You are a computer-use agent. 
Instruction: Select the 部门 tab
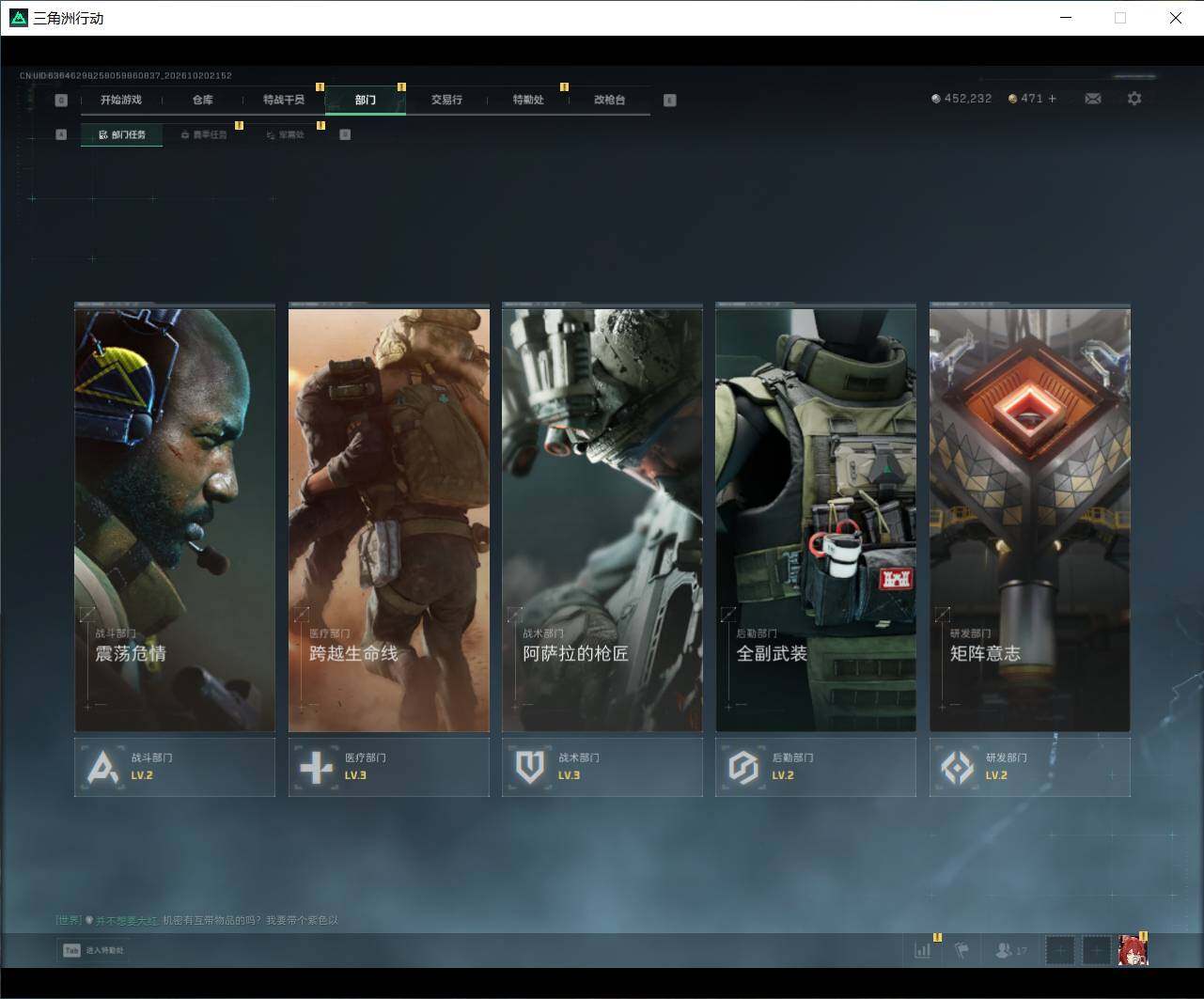pyautogui.click(x=366, y=100)
